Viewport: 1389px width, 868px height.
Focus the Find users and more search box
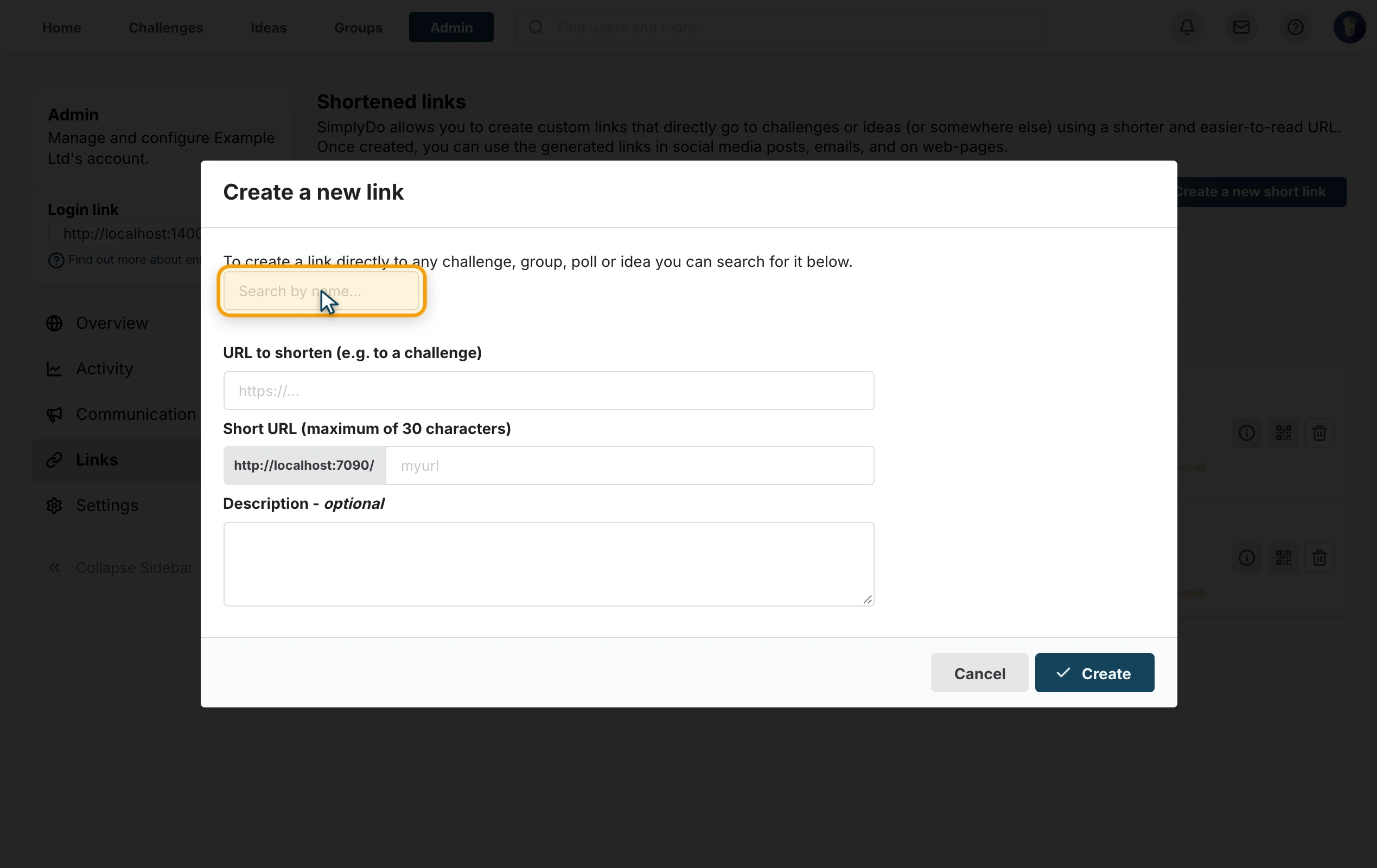coord(780,27)
